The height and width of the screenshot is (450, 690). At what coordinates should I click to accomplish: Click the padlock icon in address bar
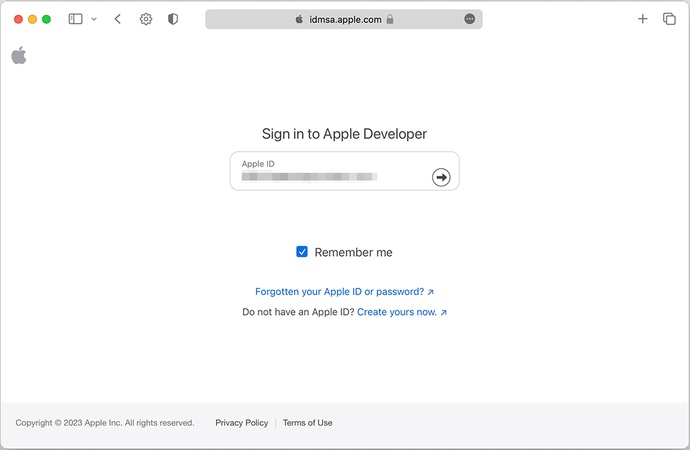tap(390, 19)
